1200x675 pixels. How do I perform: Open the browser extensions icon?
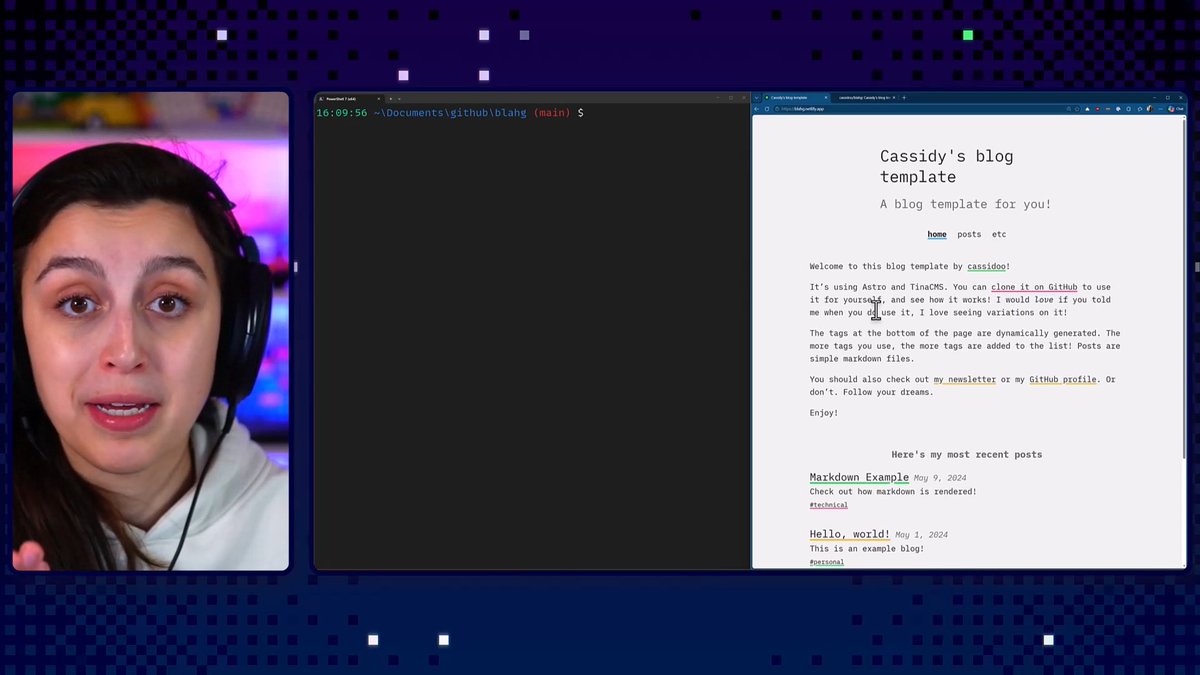click(1139, 108)
